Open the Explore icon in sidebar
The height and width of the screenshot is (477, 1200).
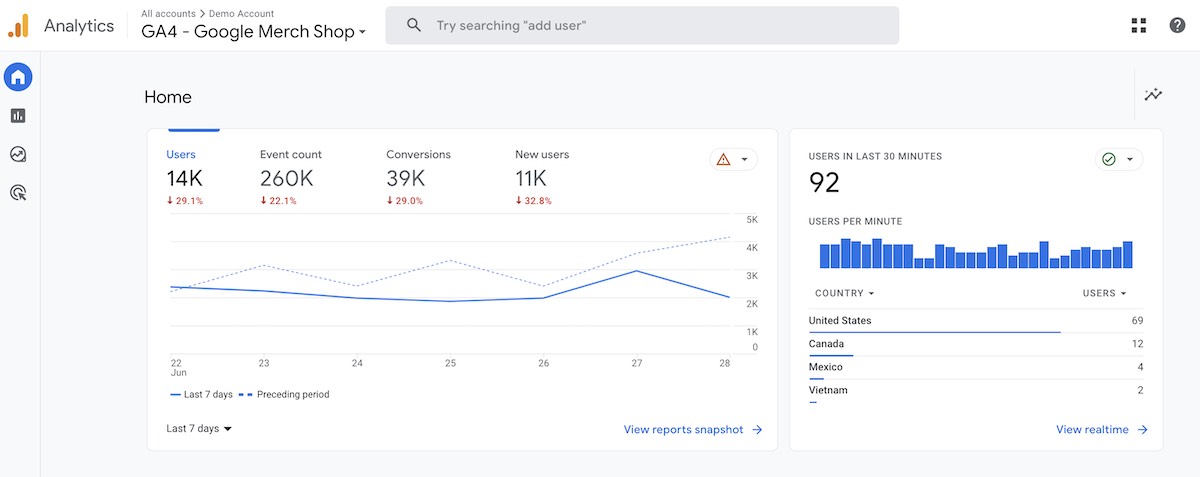pos(18,154)
